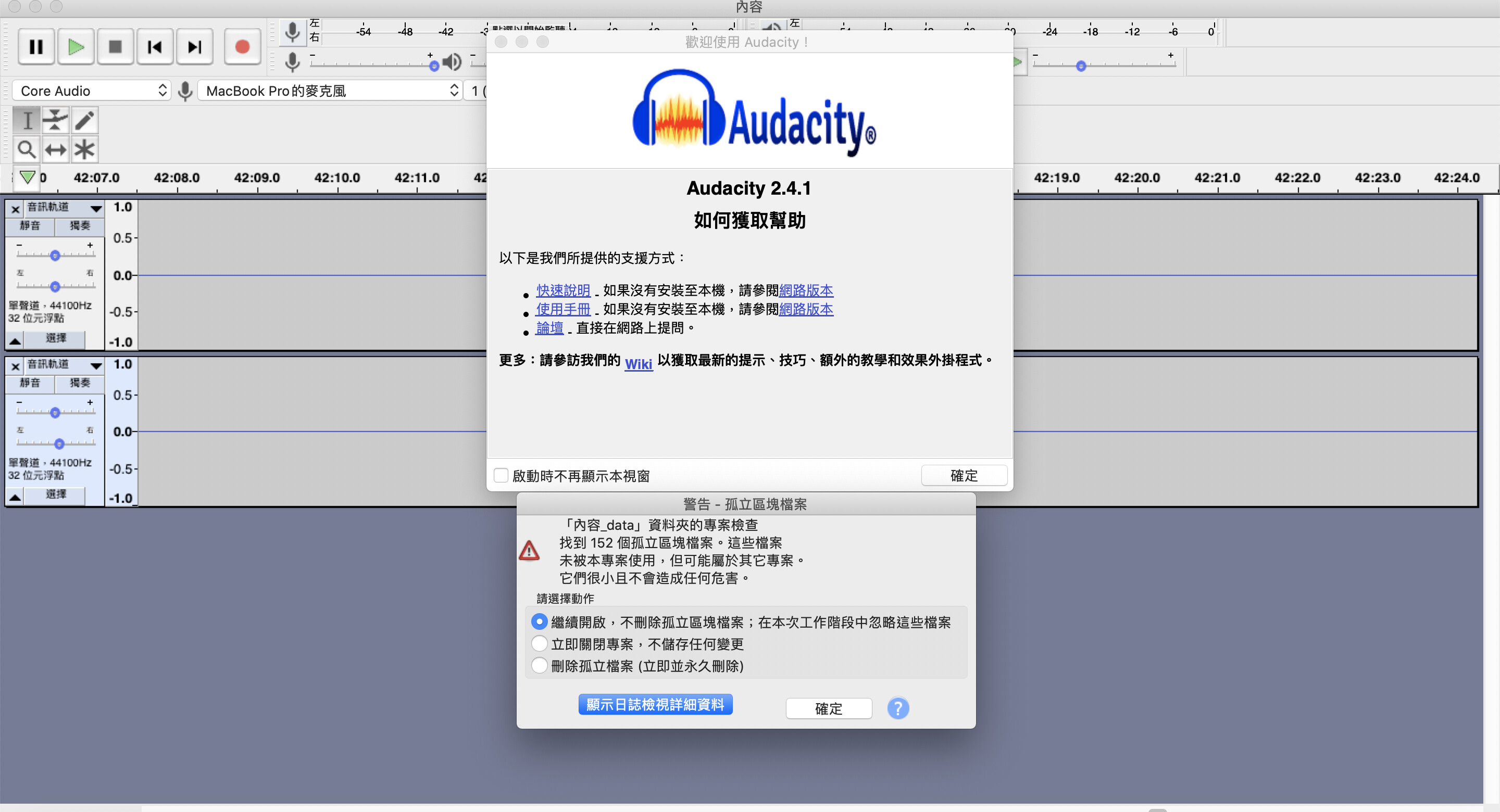Click the red Record button
This screenshot has height=812, width=1500.
[242, 46]
